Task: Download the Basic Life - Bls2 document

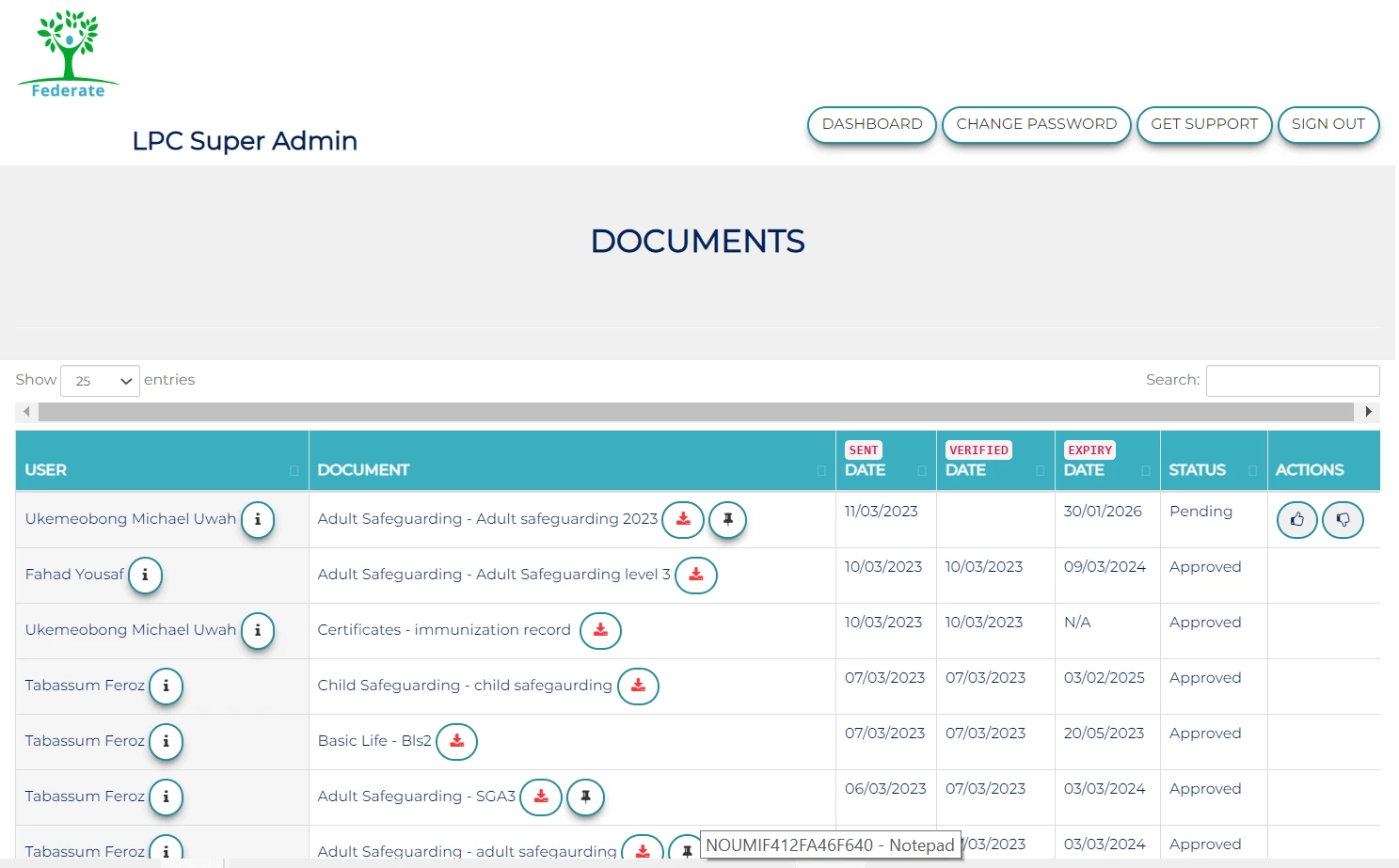Action: [x=457, y=741]
